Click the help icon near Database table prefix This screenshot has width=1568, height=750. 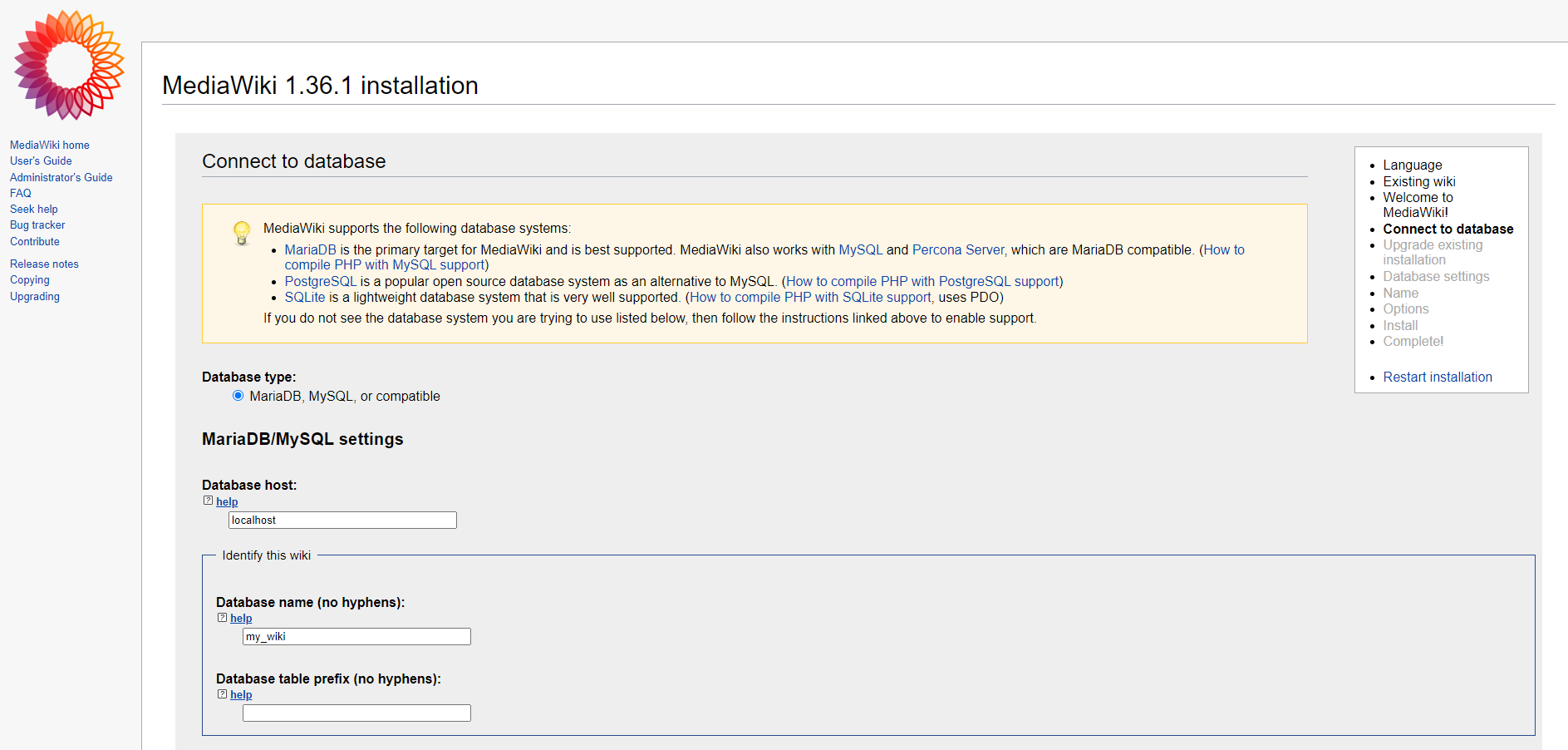pos(221,694)
